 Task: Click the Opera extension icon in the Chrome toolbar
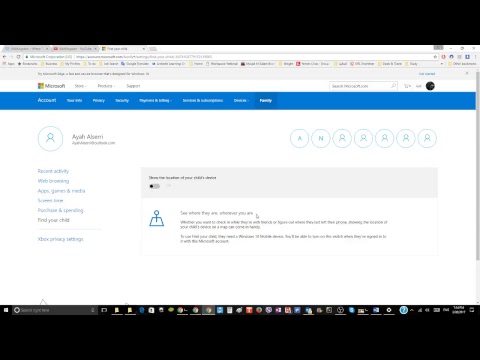[x=443, y=57]
